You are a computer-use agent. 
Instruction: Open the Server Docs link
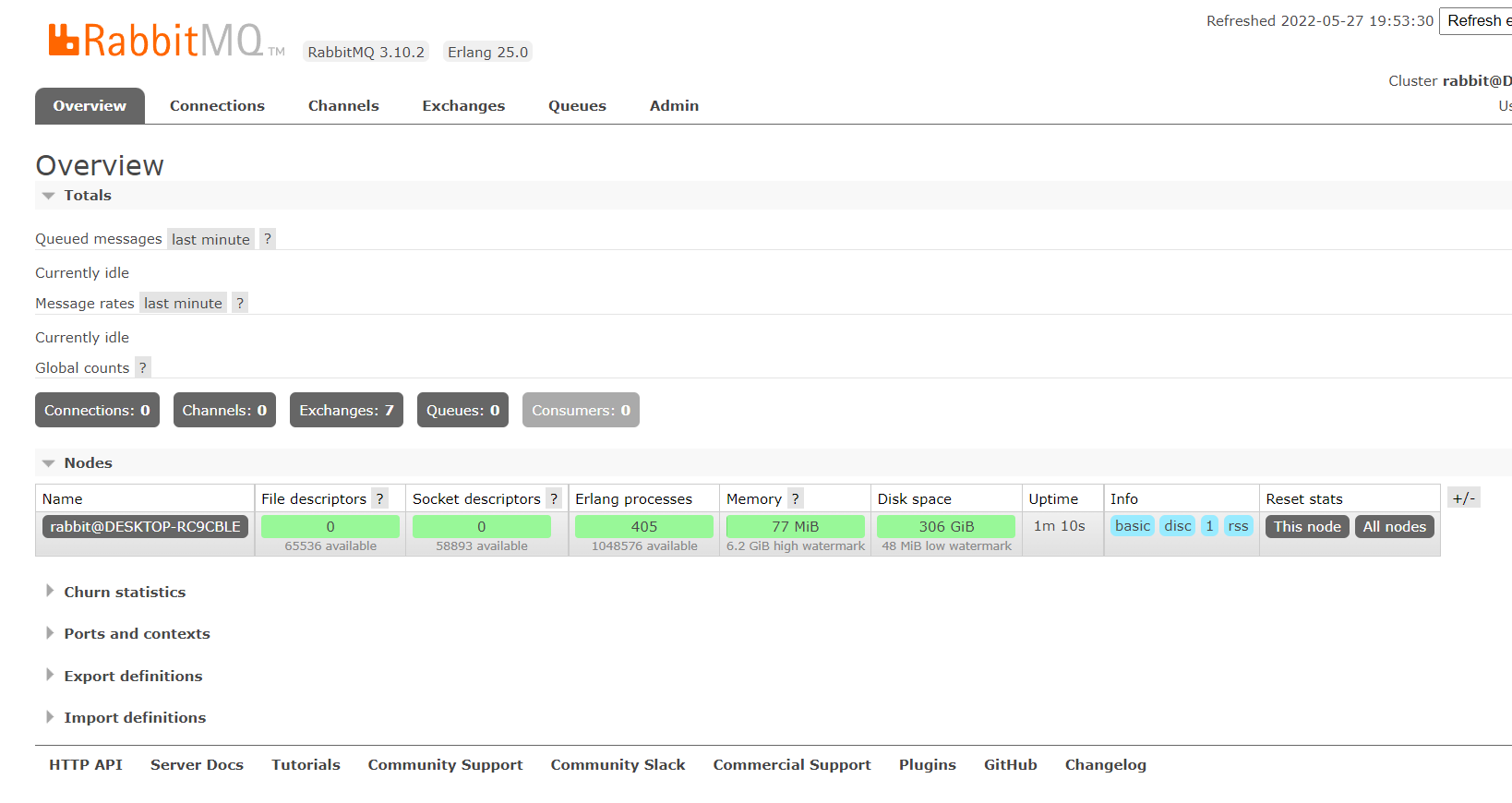point(197,764)
